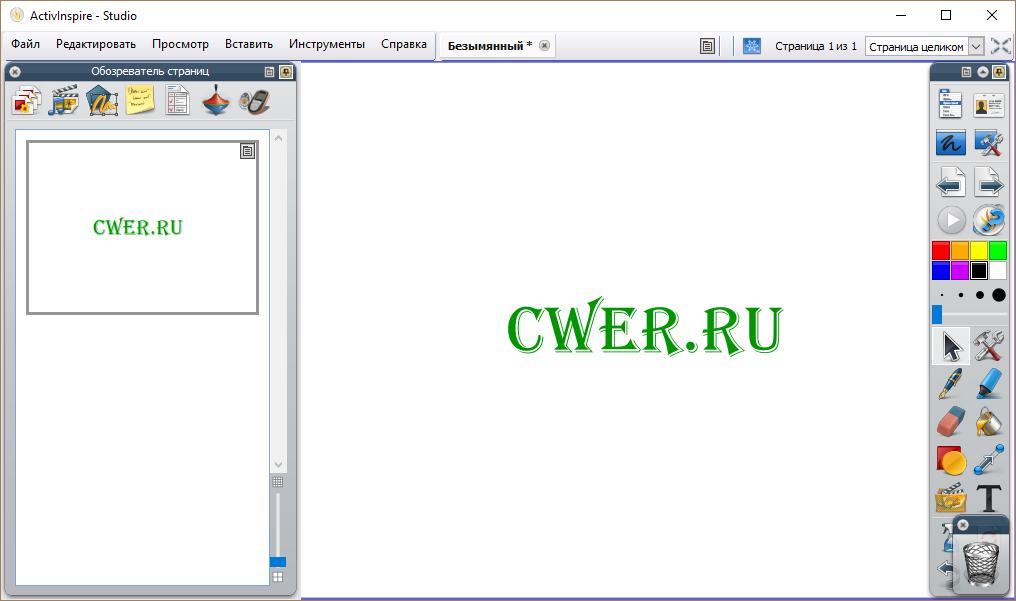Open the Shape tool

click(950, 460)
